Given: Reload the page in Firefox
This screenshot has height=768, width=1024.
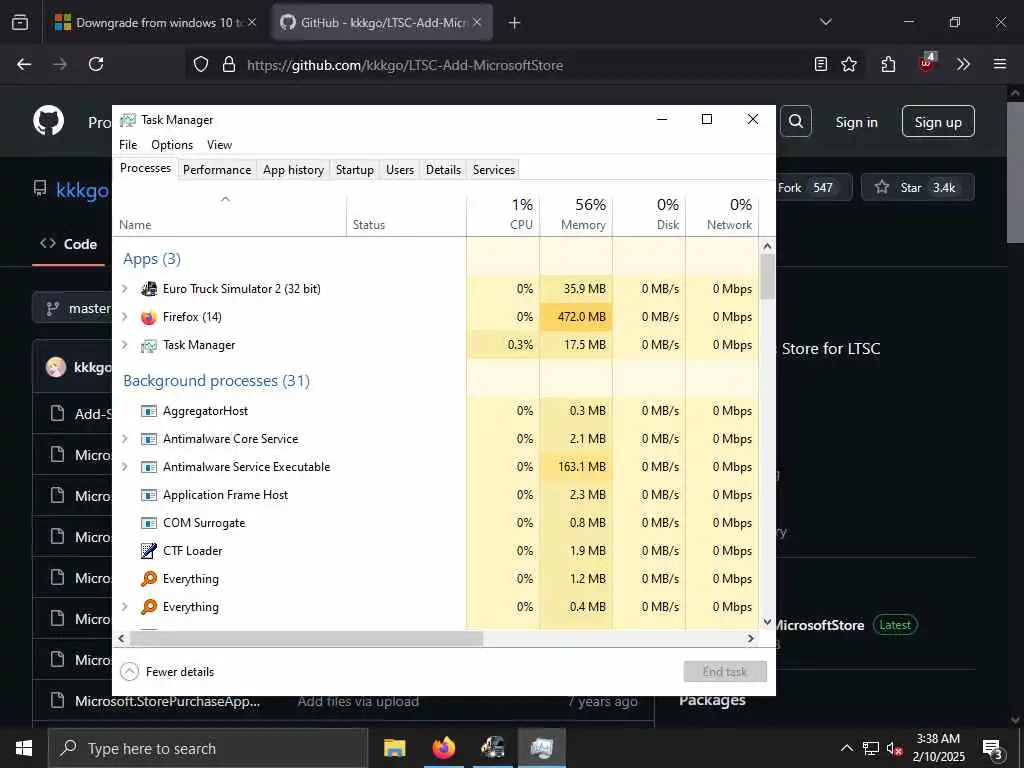Looking at the screenshot, I should (96, 64).
